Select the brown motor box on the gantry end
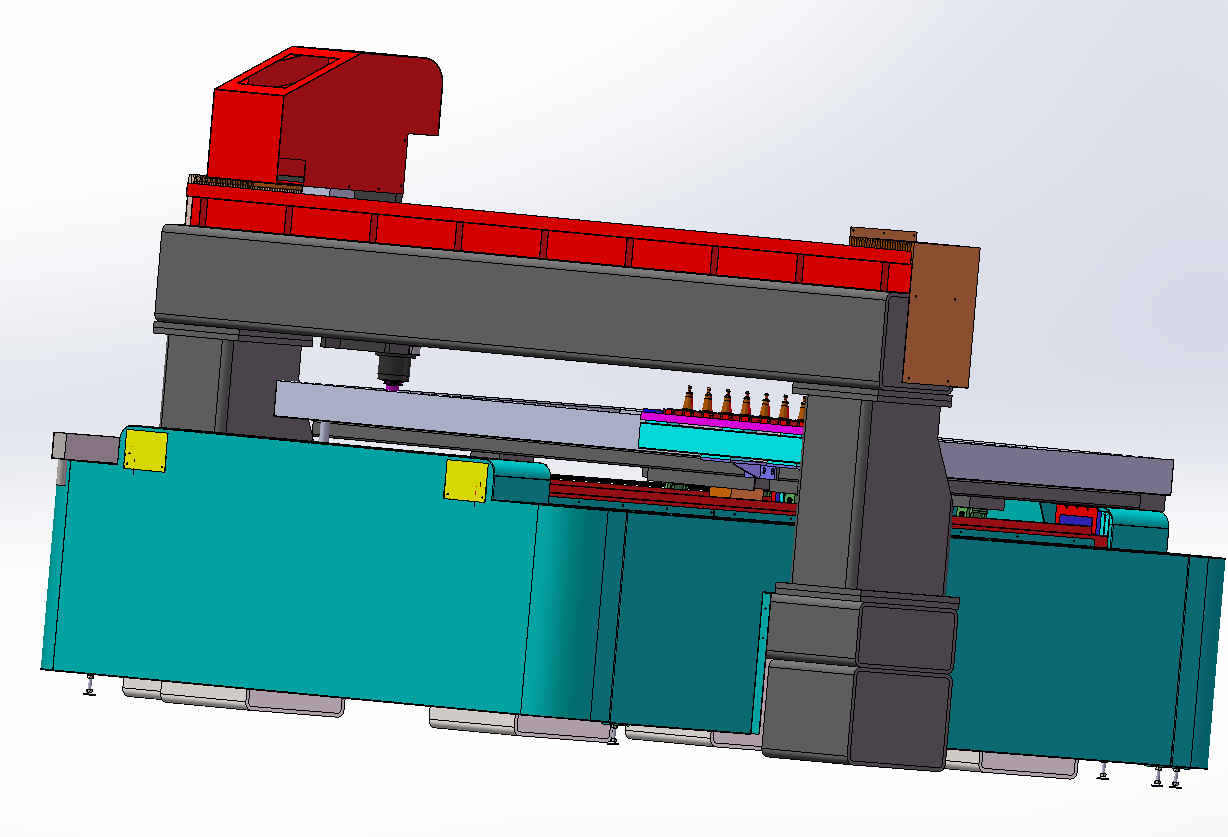1228x837 pixels. click(941, 314)
